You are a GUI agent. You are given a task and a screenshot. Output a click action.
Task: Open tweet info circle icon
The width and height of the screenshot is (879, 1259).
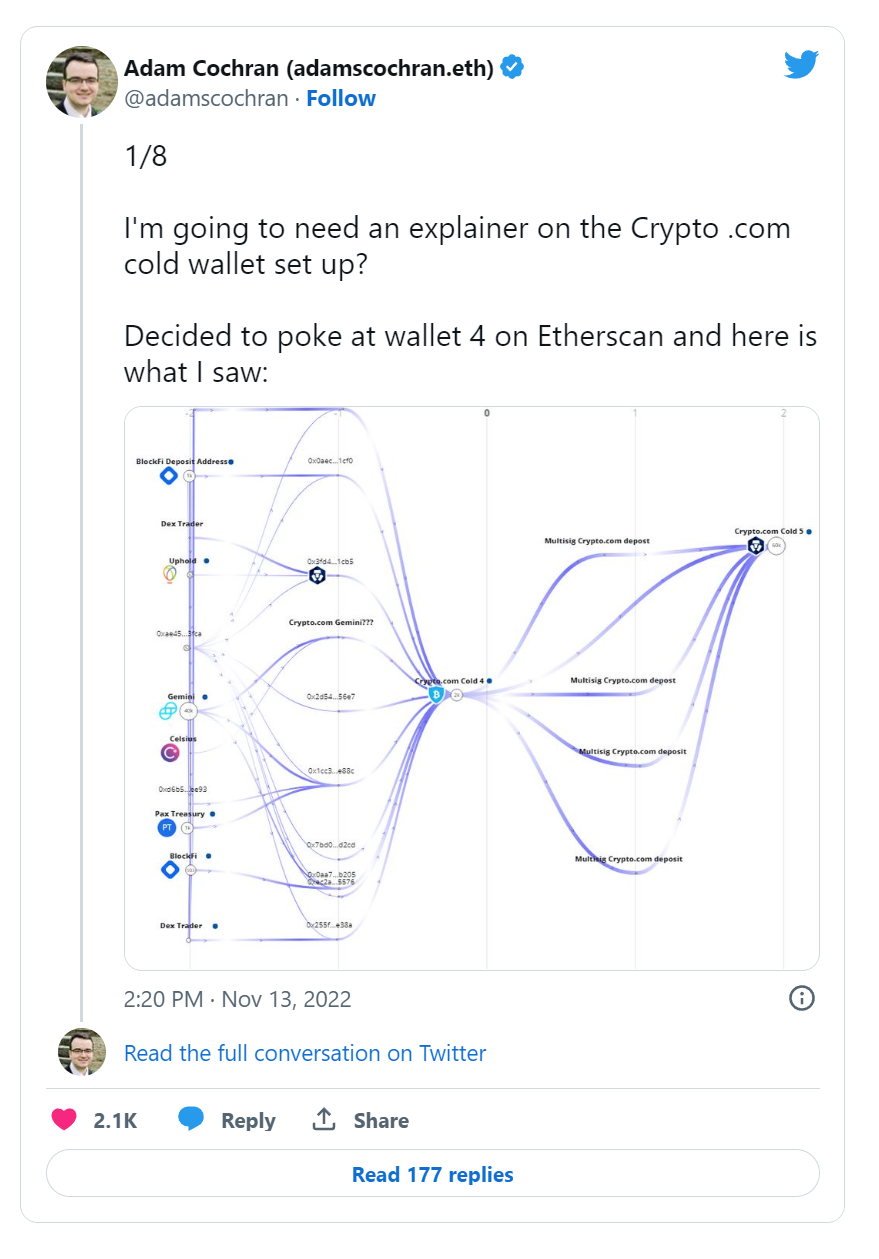802,998
